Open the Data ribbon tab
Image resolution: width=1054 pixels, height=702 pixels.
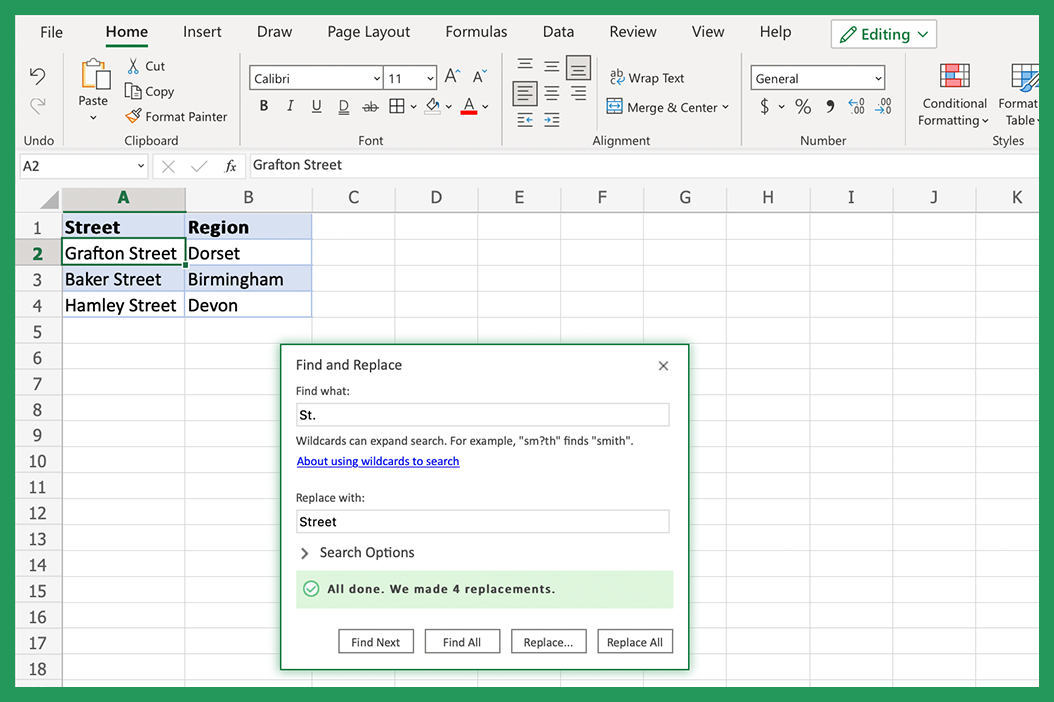(x=558, y=31)
